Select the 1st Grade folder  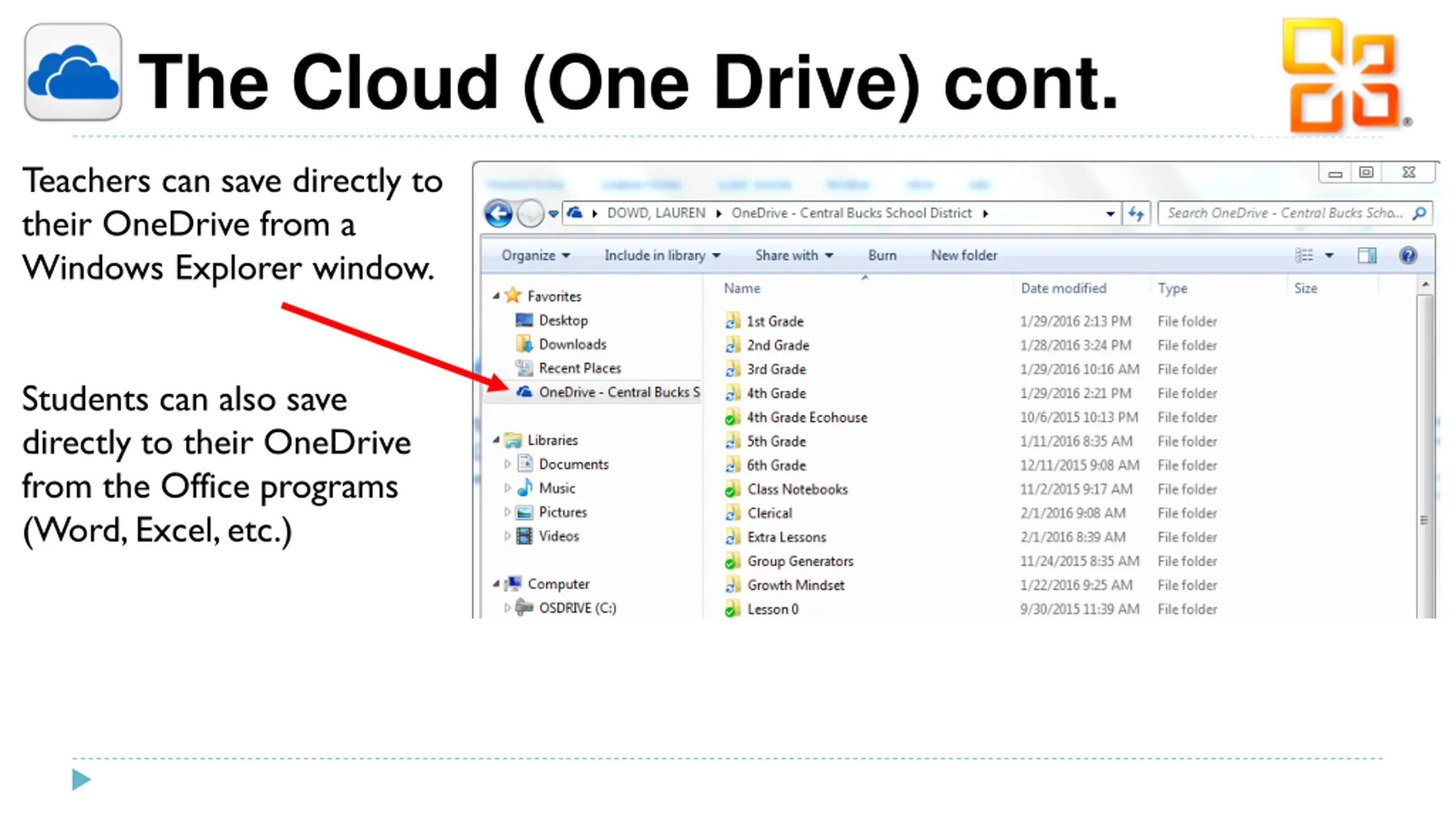coord(774,321)
